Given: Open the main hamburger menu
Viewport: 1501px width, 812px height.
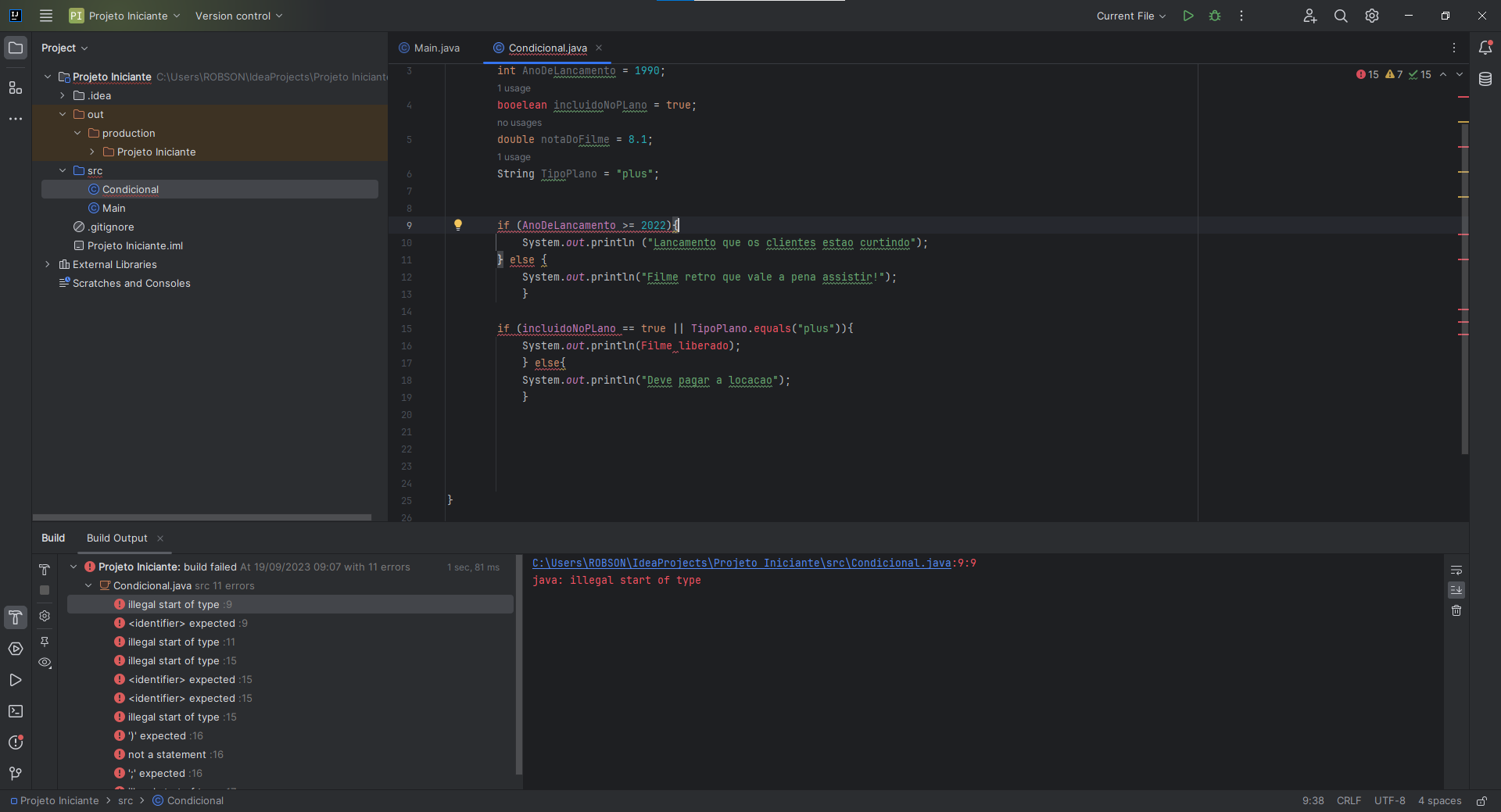Looking at the screenshot, I should (46, 16).
